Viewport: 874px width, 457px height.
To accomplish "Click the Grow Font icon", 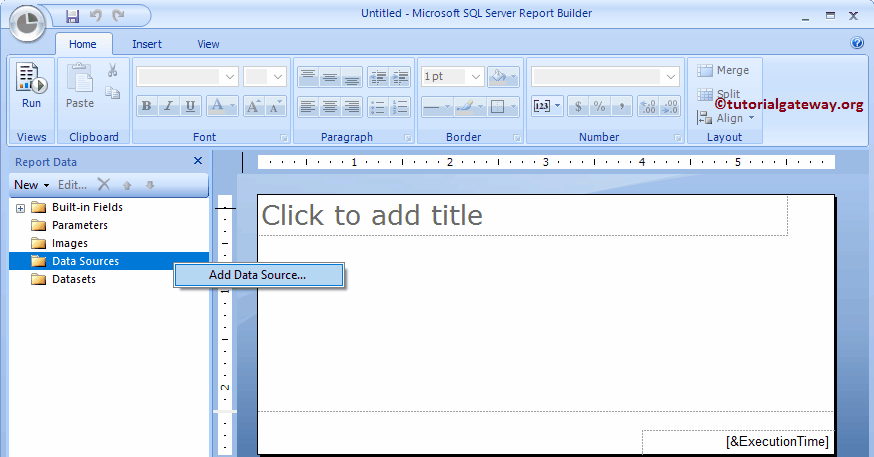I will tap(253, 106).
